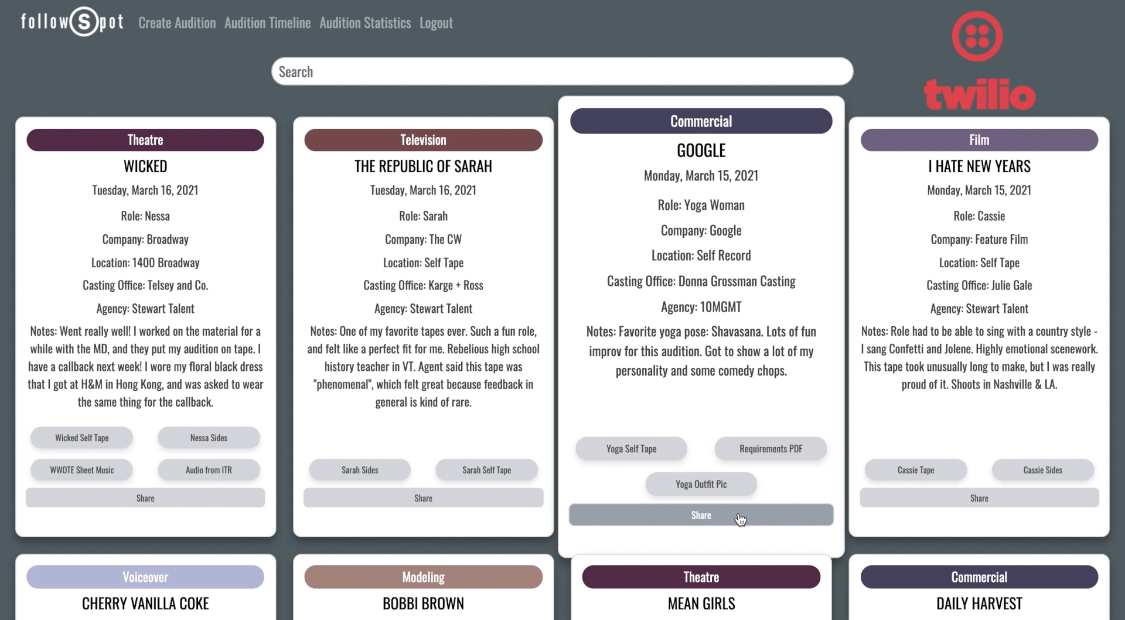Click the Theatre tag on Wicked card
Screen dimensions: 1125x620
point(146,140)
